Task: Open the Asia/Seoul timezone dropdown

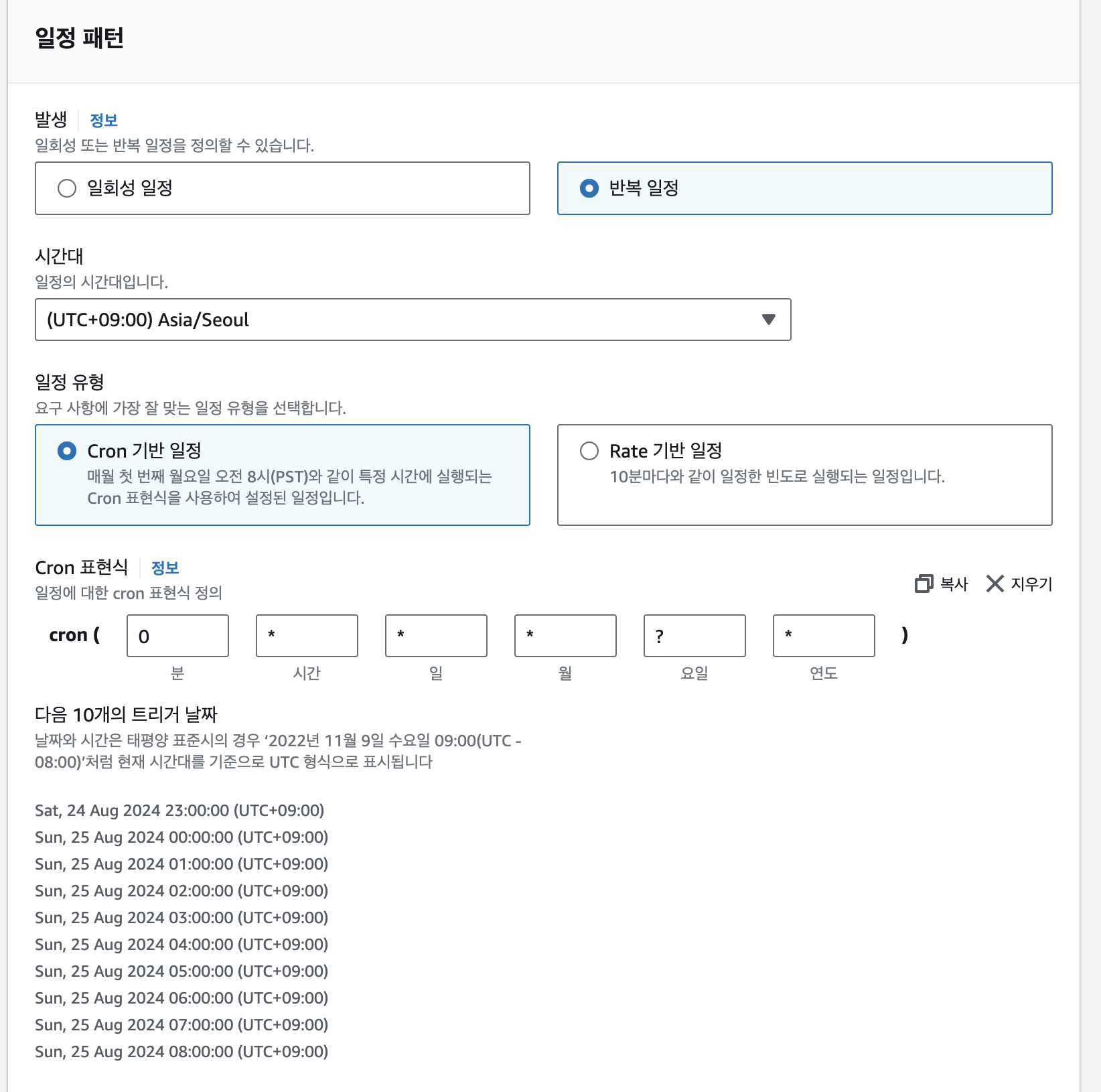Action: (402, 320)
